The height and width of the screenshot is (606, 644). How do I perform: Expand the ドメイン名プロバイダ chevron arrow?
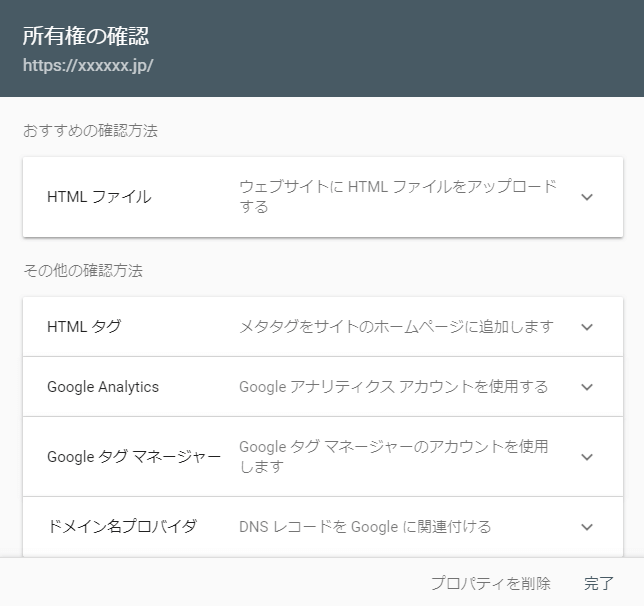587,527
